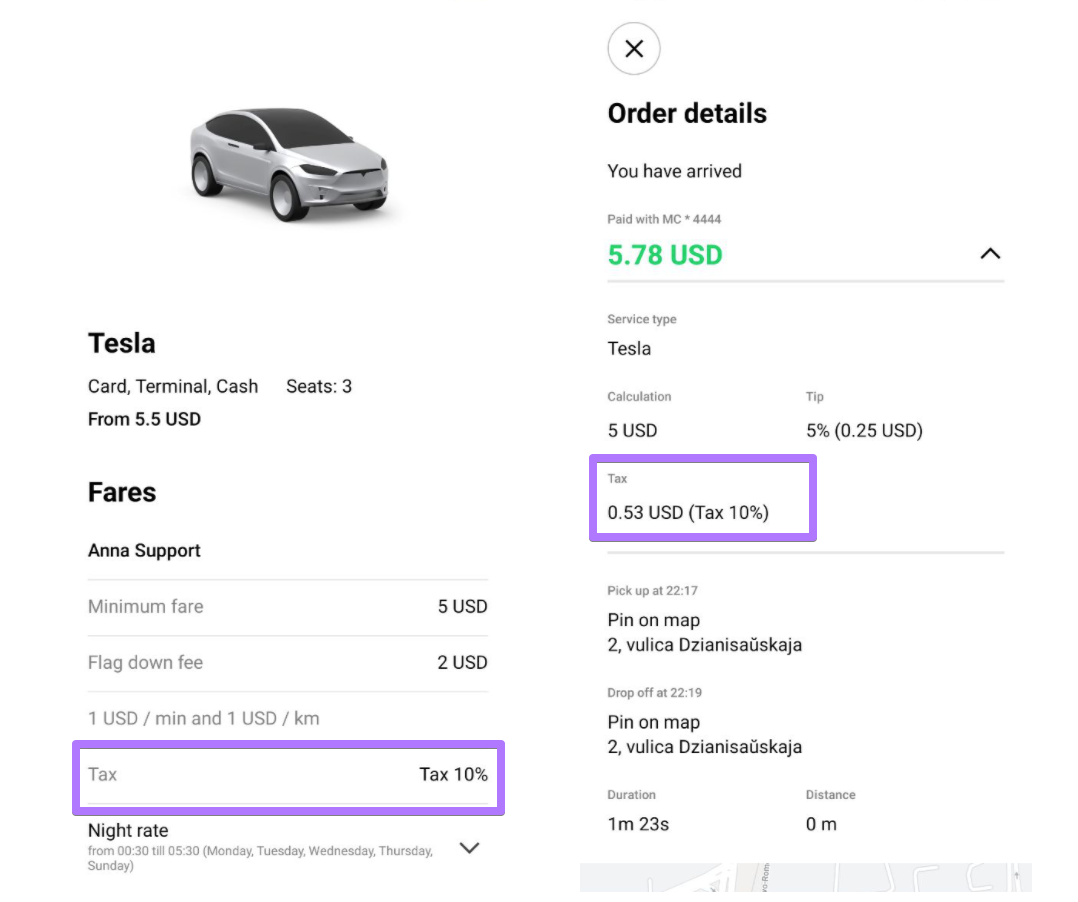The width and height of the screenshot is (1078, 902).
Task: Close the Order details panel
Action: tap(634, 49)
